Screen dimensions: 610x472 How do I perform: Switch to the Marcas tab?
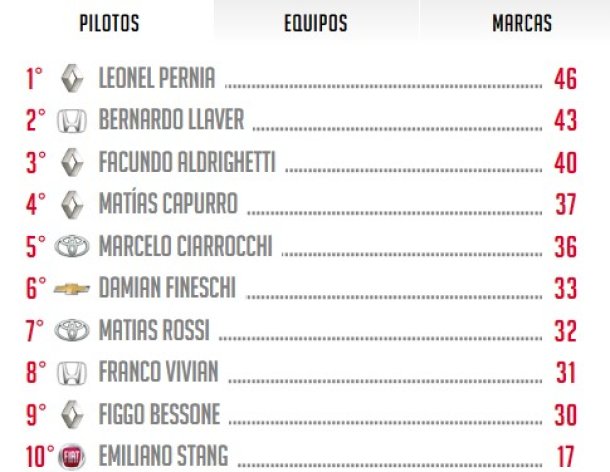pos(522,23)
